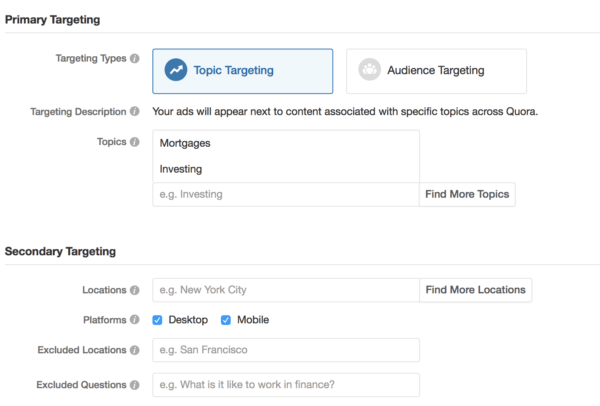Click the Topic Targeting trend arrow icon
This screenshot has height=406, width=600.
point(176,70)
